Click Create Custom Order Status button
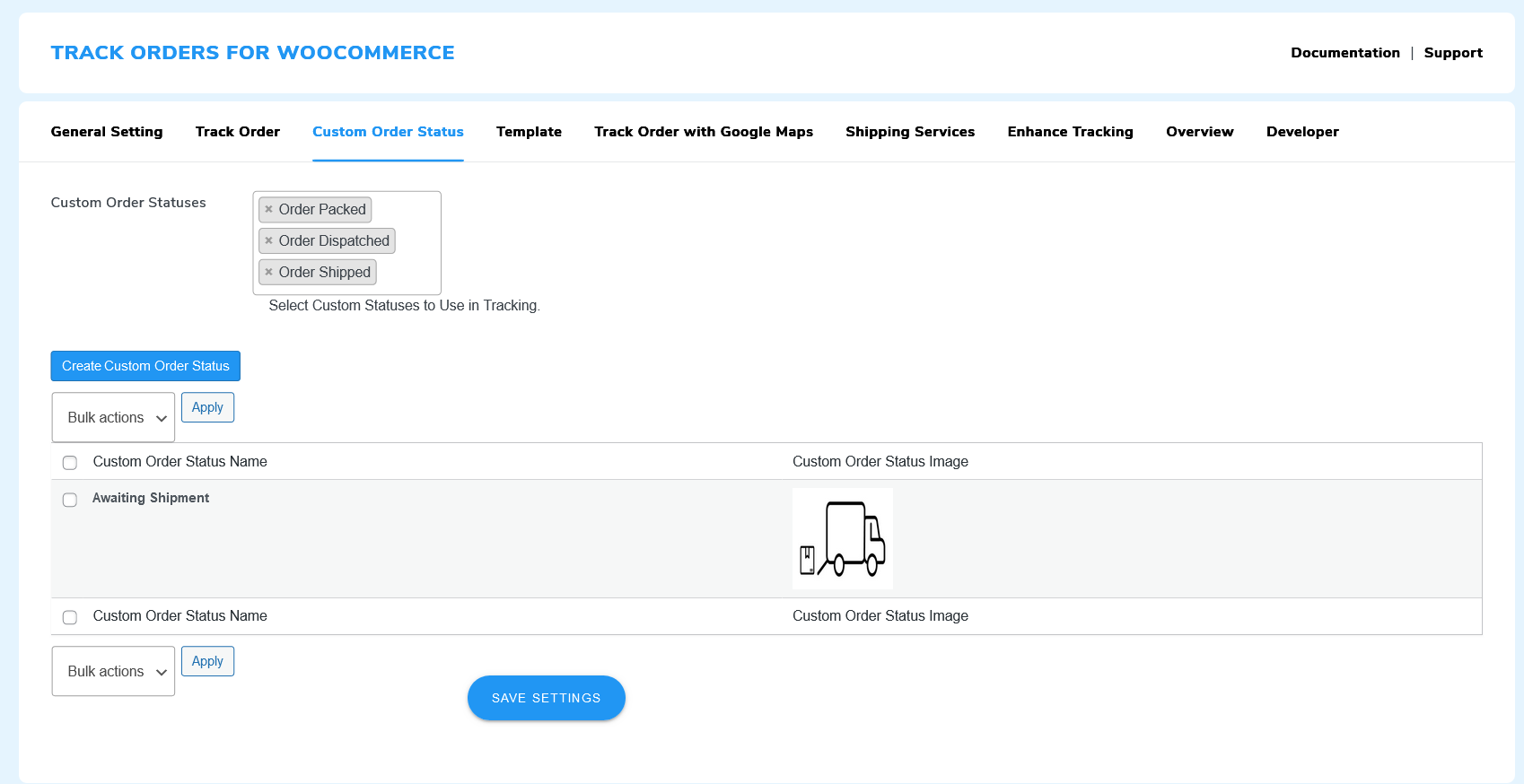The width and height of the screenshot is (1524, 784). click(145, 366)
